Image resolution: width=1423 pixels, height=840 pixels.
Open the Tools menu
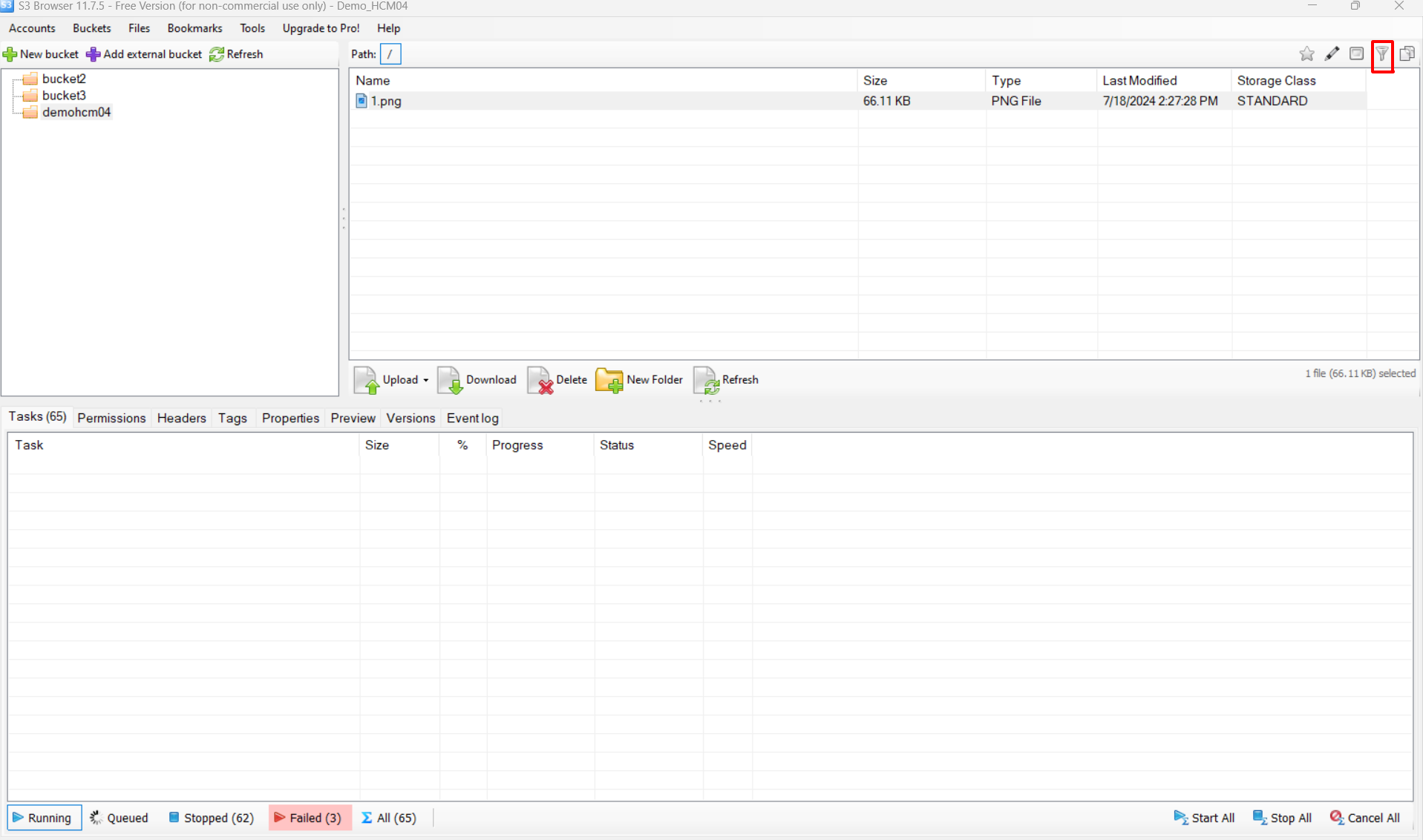tap(252, 28)
